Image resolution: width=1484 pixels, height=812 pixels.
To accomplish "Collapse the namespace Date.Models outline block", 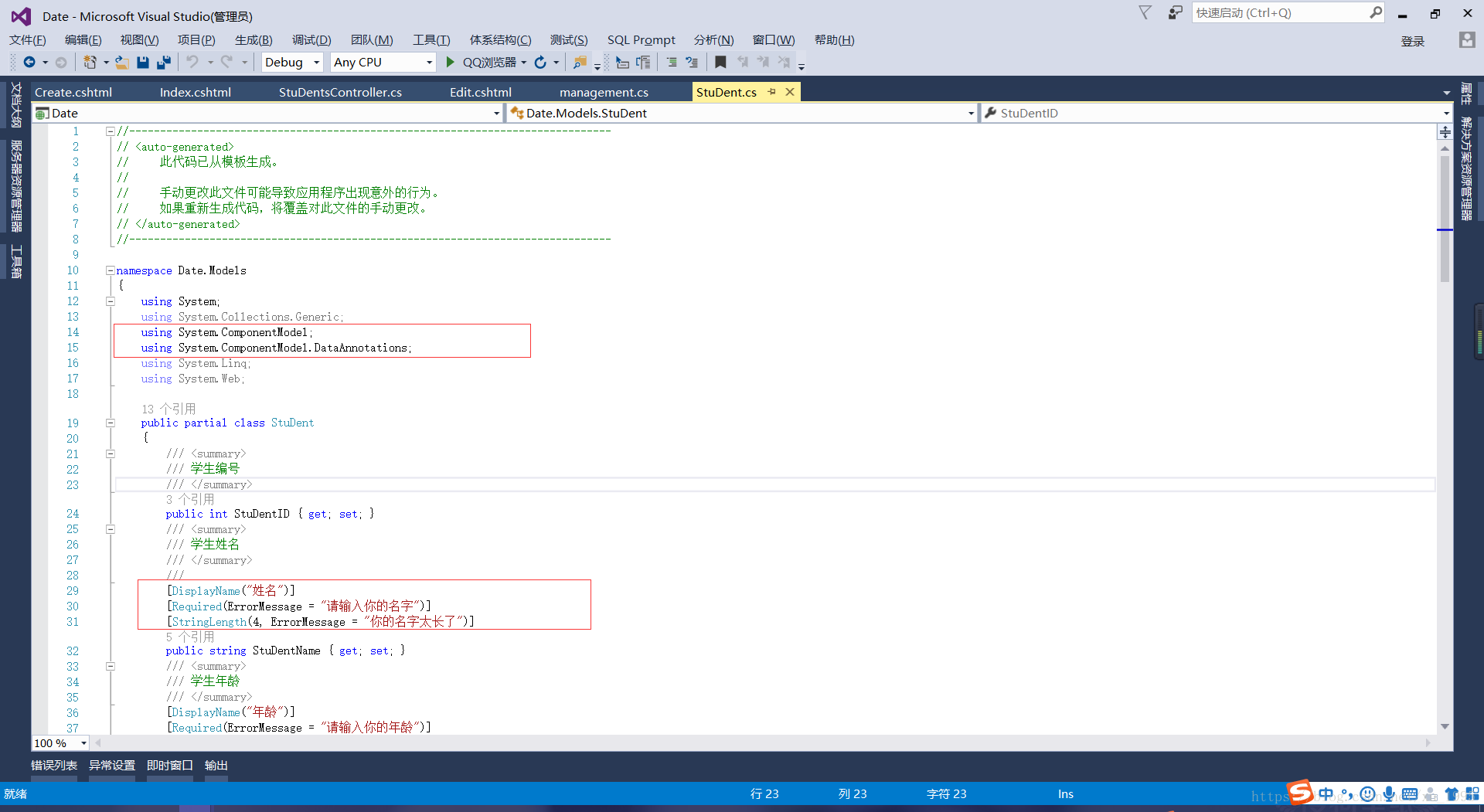I will tap(111, 270).
